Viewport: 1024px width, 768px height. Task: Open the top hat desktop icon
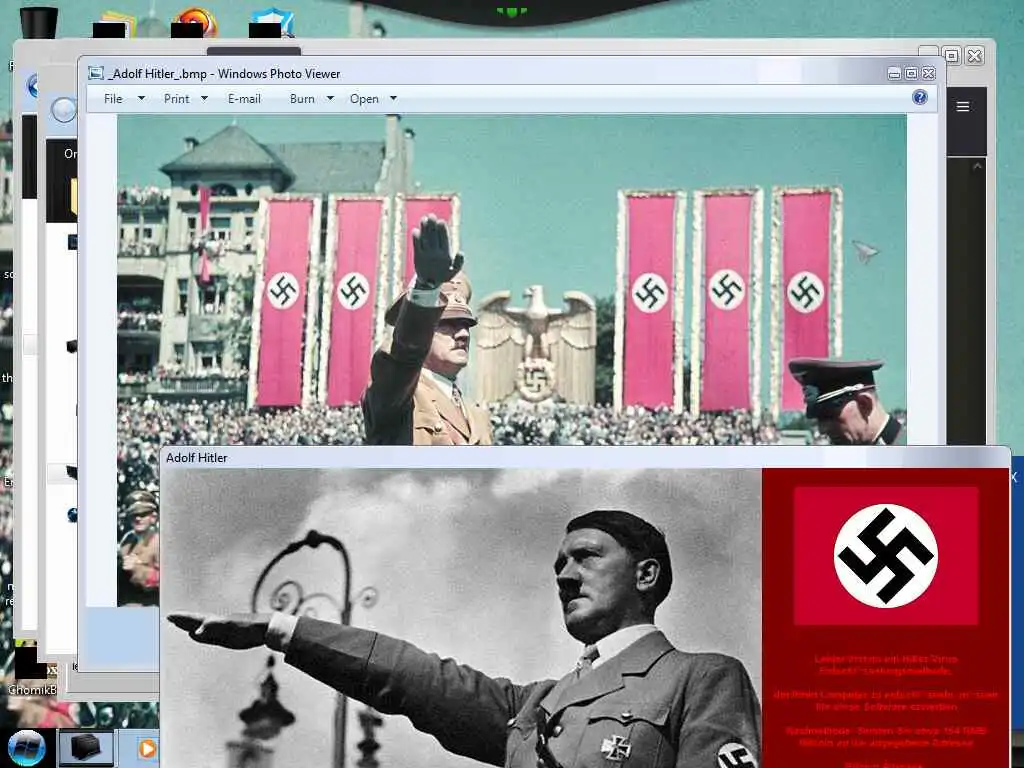point(39,22)
